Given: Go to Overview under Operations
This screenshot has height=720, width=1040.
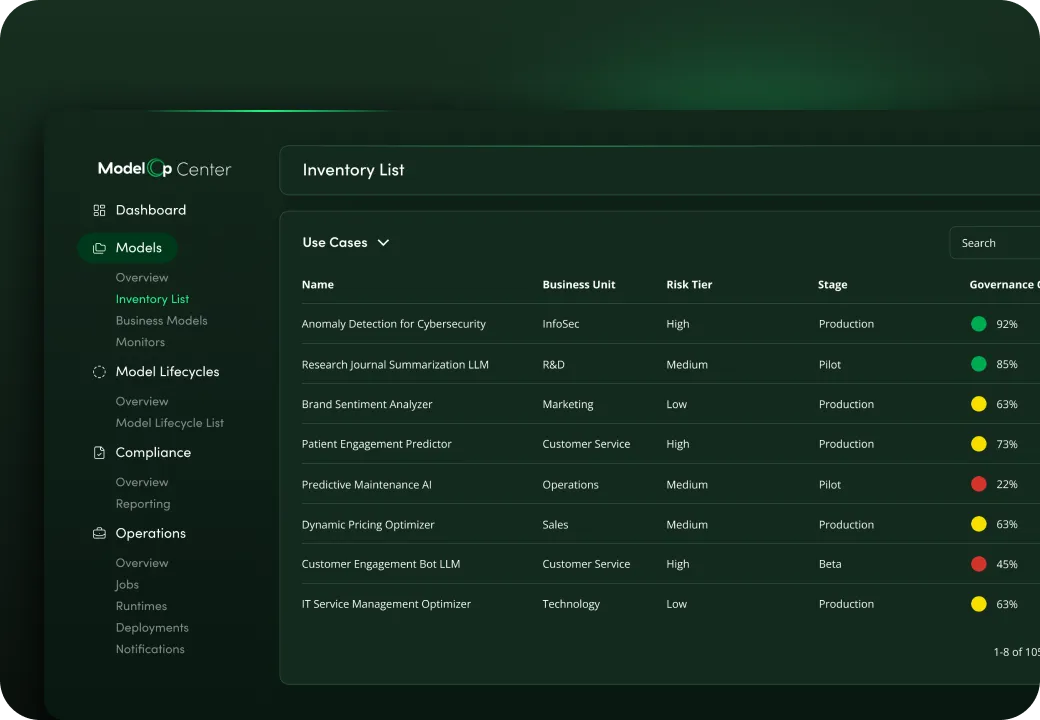Looking at the screenshot, I should 142,563.
